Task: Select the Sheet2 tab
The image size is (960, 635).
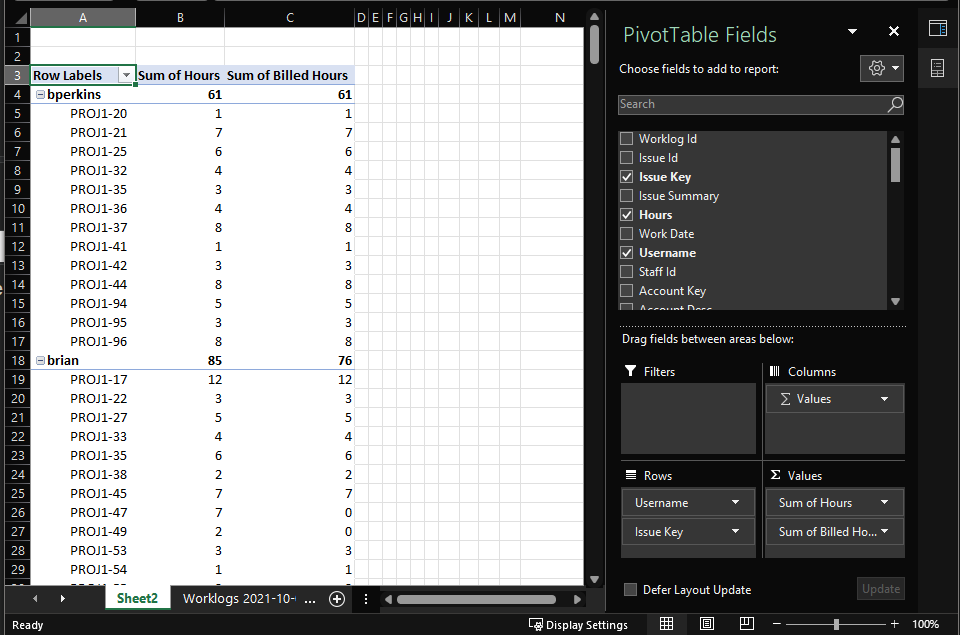Action: [x=137, y=599]
